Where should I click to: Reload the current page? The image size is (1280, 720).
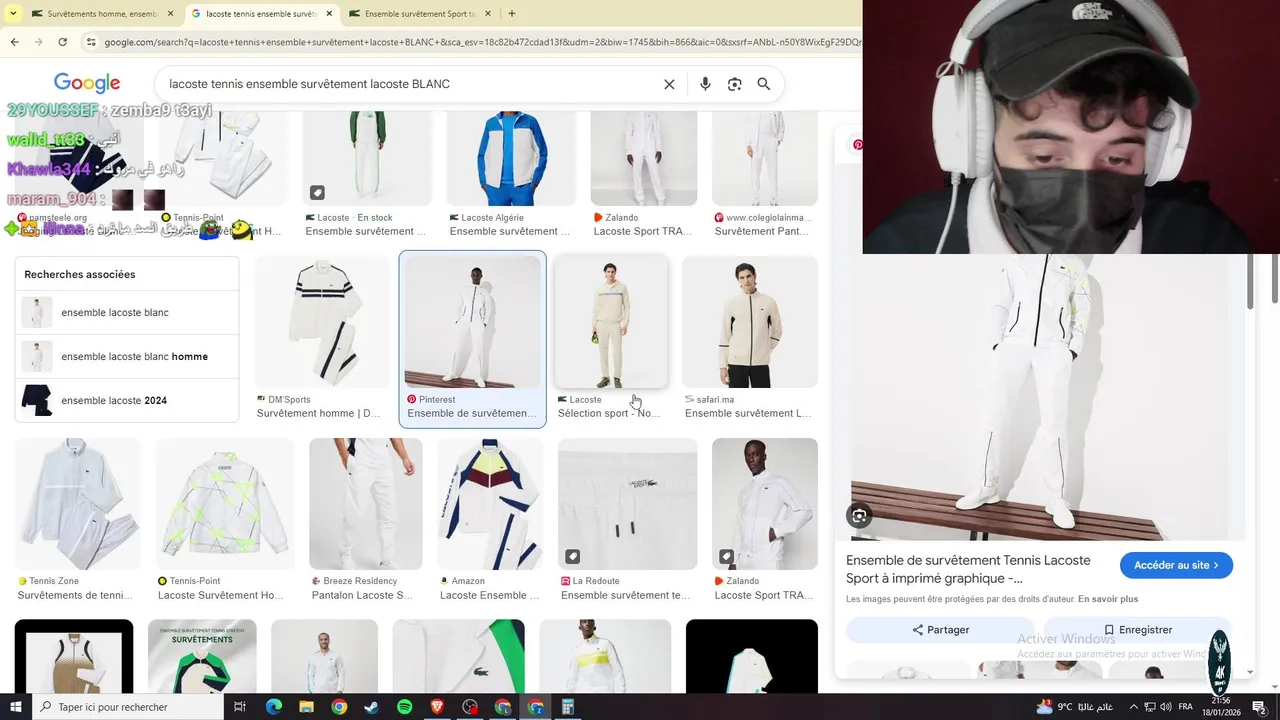point(62,42)
